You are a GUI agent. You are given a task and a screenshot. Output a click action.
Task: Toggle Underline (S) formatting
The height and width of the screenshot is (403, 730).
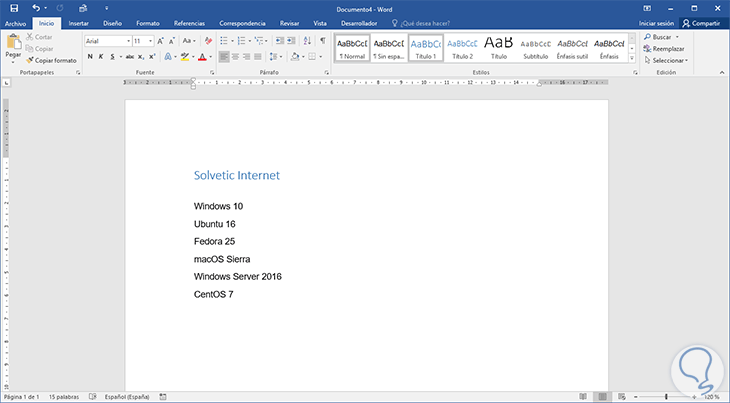tap(112, 57)
